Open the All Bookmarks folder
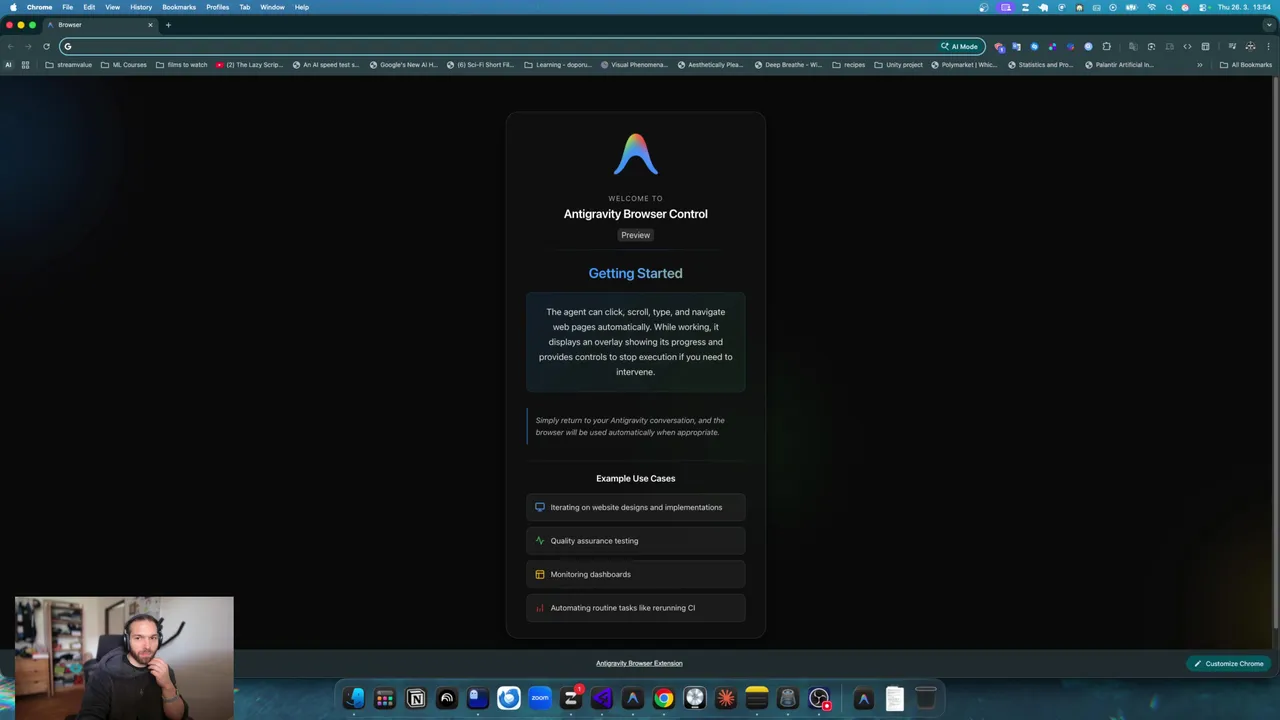1280x720 pixels. (x=1245, y=65)
